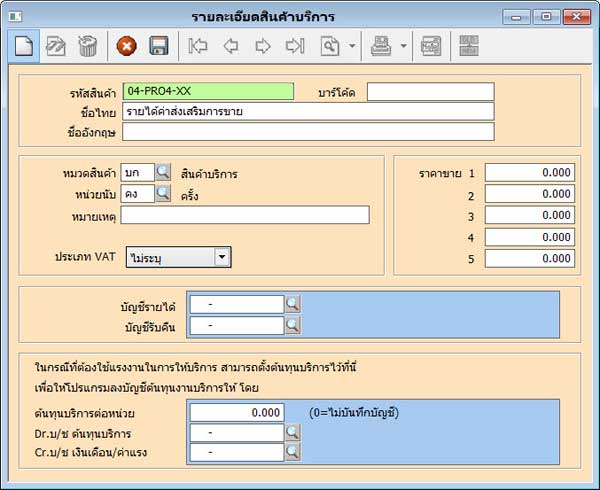This screenshot has width=600, height=490.
Task: Click the (0=ไม่บันทึกบัญชี) note text
Action: pyautogui.click(x=354, y=413)
